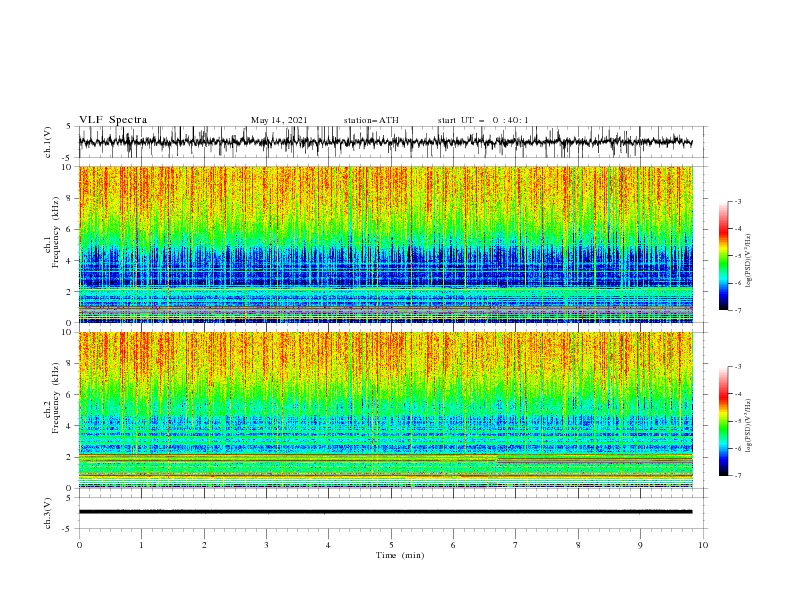Click the ch.3 flat black waveform trace
This screenshot has width=792, height=612.
(x=385, y=512)
